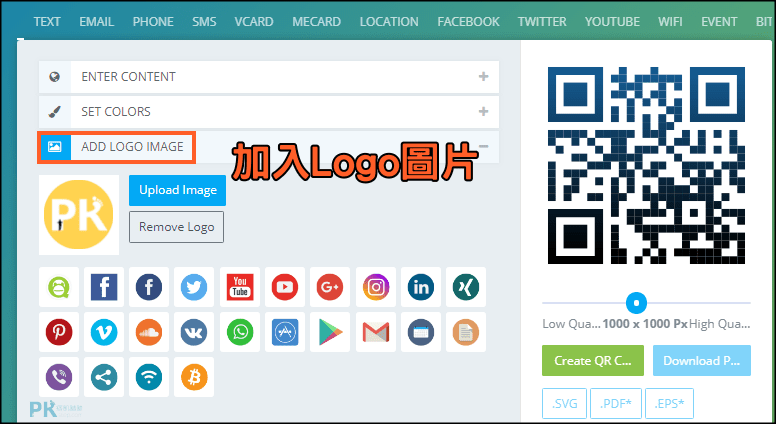Viewport: 776px width, 424px height.
Task: Open the TEXT tab
Action: 47,22
